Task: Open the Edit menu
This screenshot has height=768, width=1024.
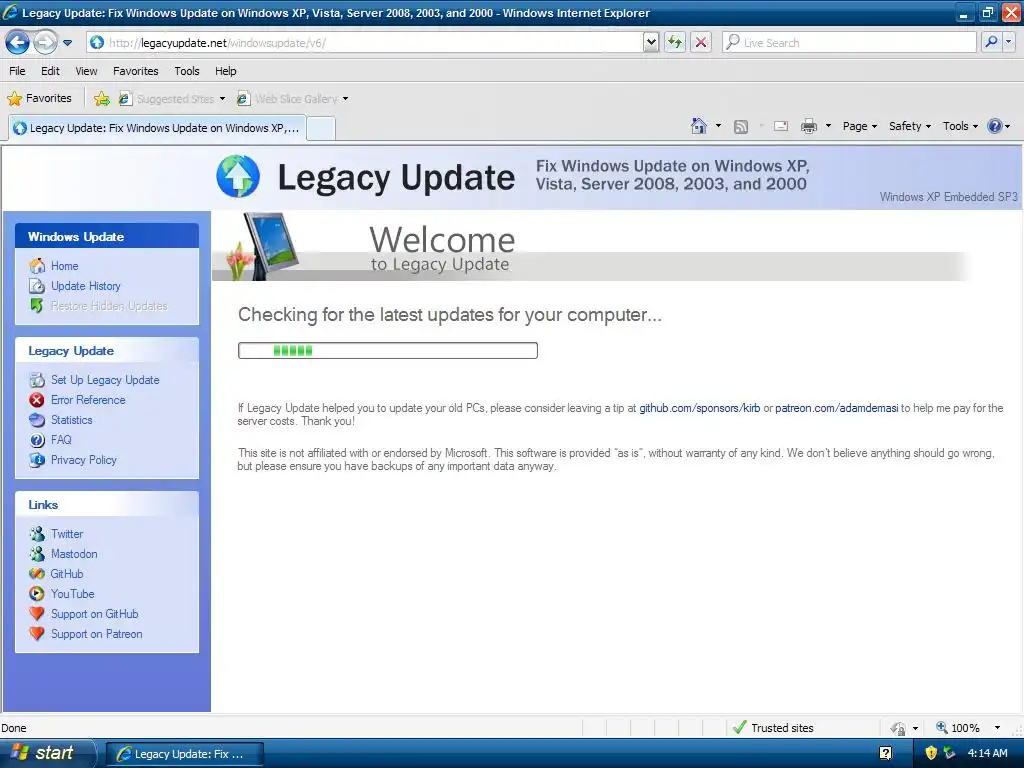Action: pos(50,71)
